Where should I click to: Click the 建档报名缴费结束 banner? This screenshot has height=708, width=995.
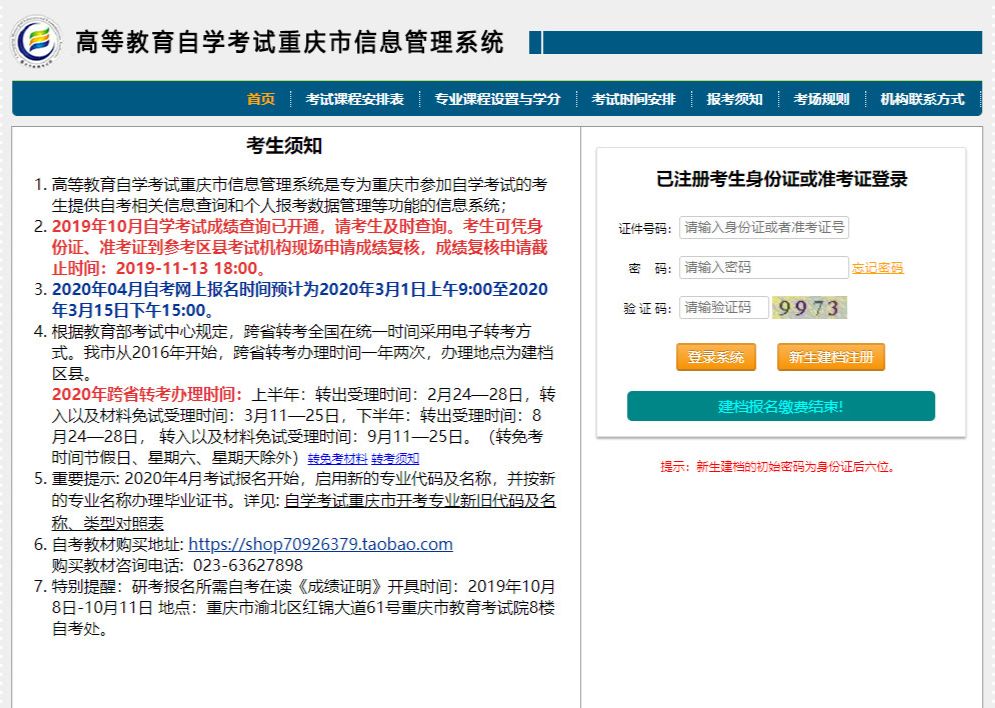click(x=780, y=406)
